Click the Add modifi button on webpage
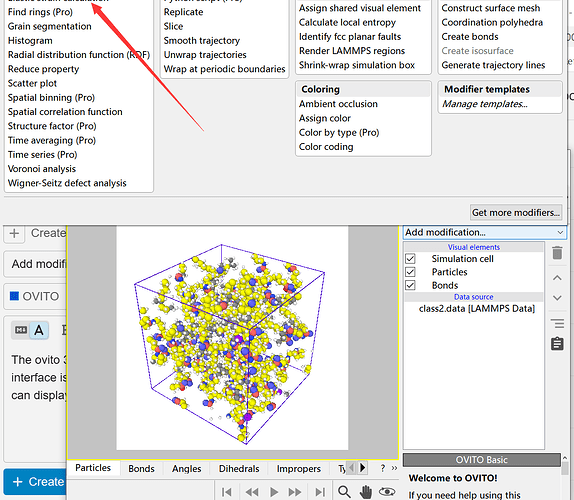574x500 pixels. (x=35, y=264)
